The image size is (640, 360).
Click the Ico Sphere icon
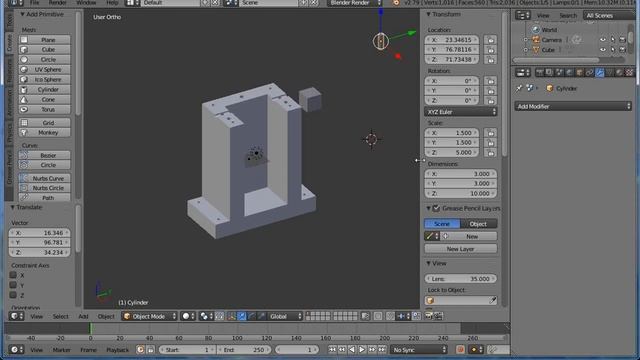(x=24, y=79)
